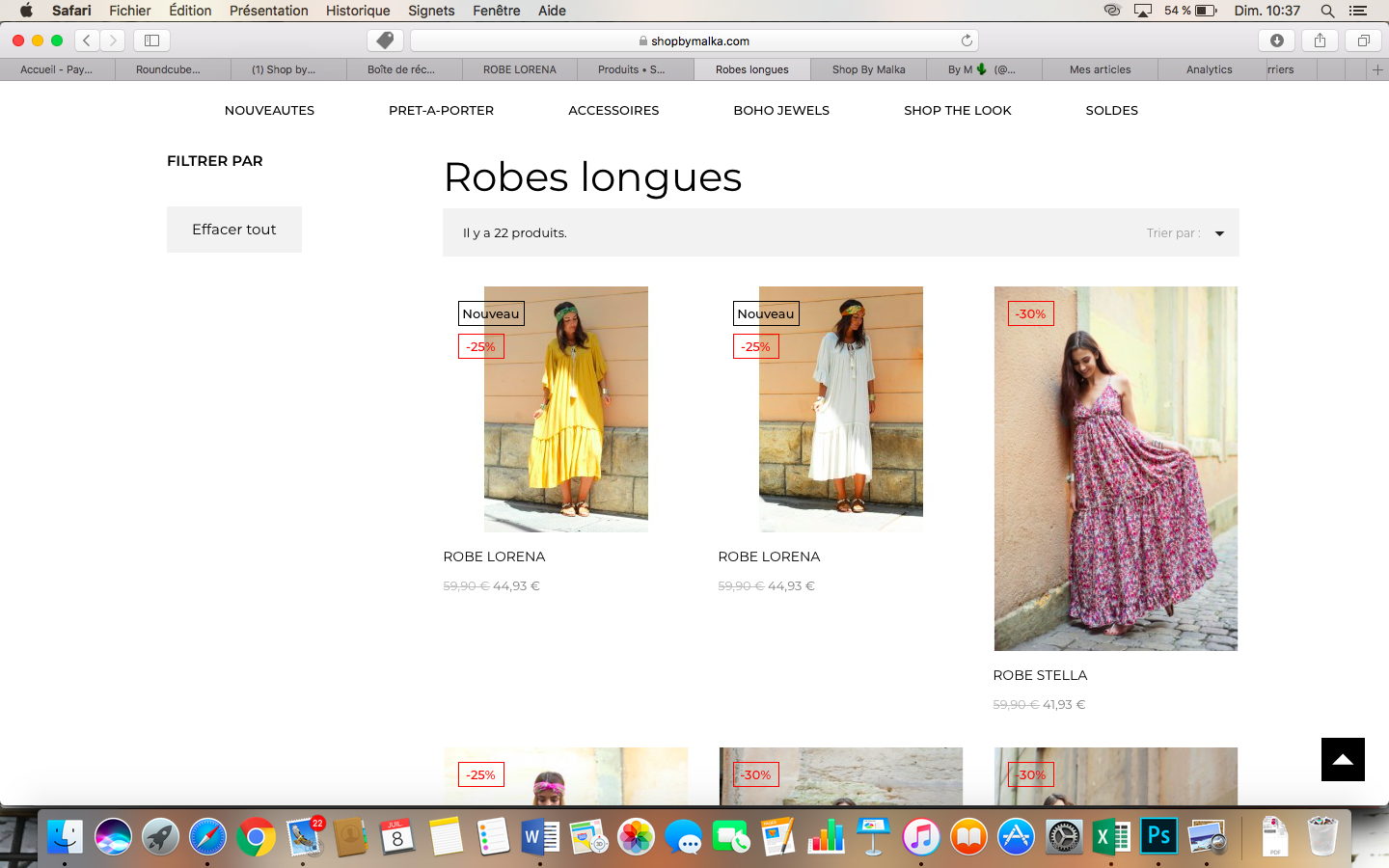Click the scroll-to-top arrow button
This screenshot has width=1389, height=868.
pyautogui.click(x=1343, y=759)
